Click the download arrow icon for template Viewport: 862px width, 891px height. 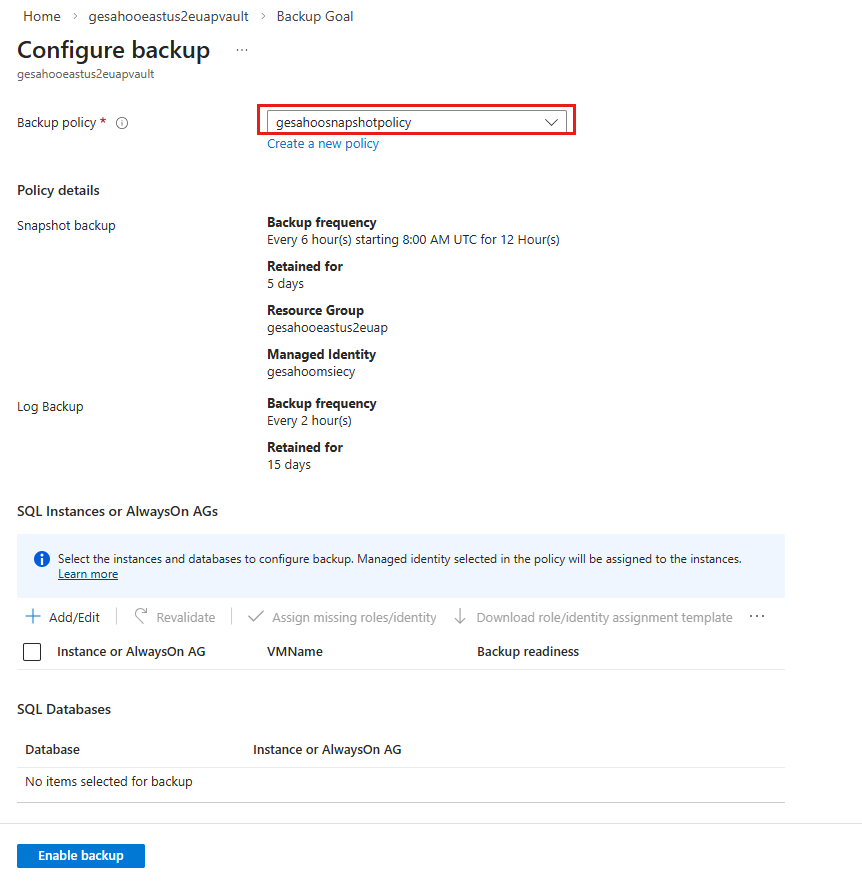click(460, 617)
